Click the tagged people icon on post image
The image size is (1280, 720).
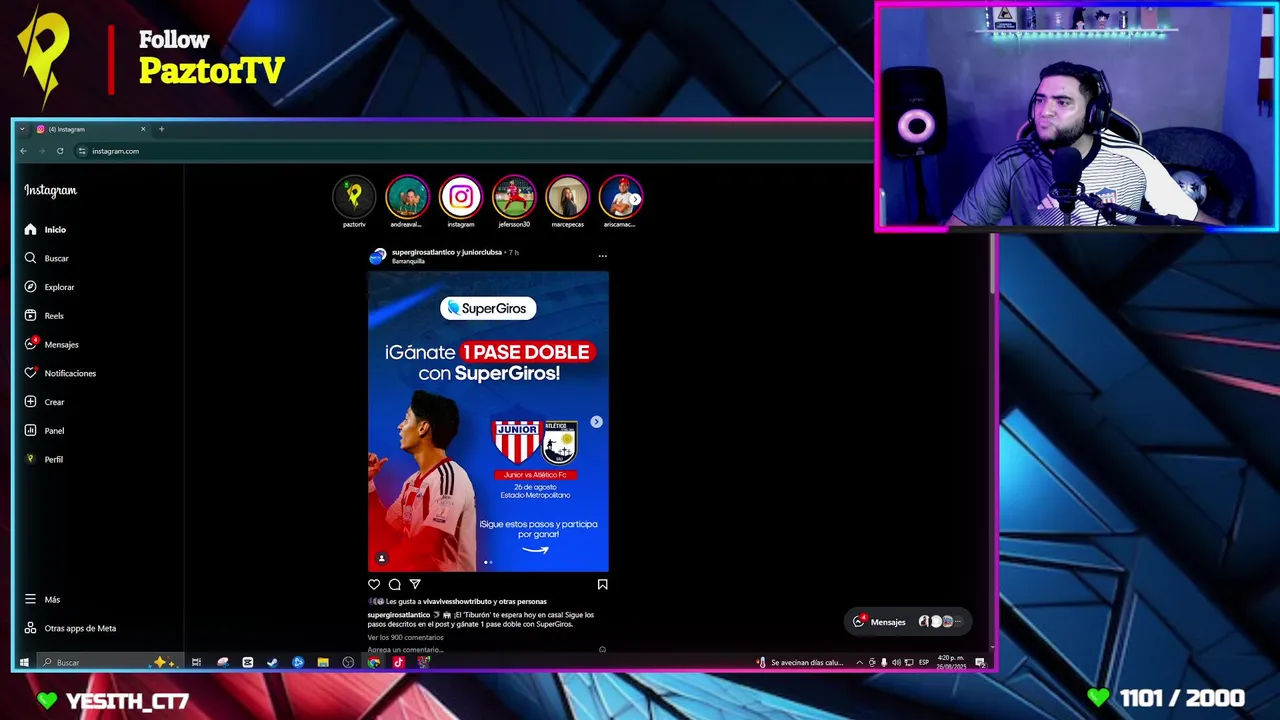tap(381, 558)
